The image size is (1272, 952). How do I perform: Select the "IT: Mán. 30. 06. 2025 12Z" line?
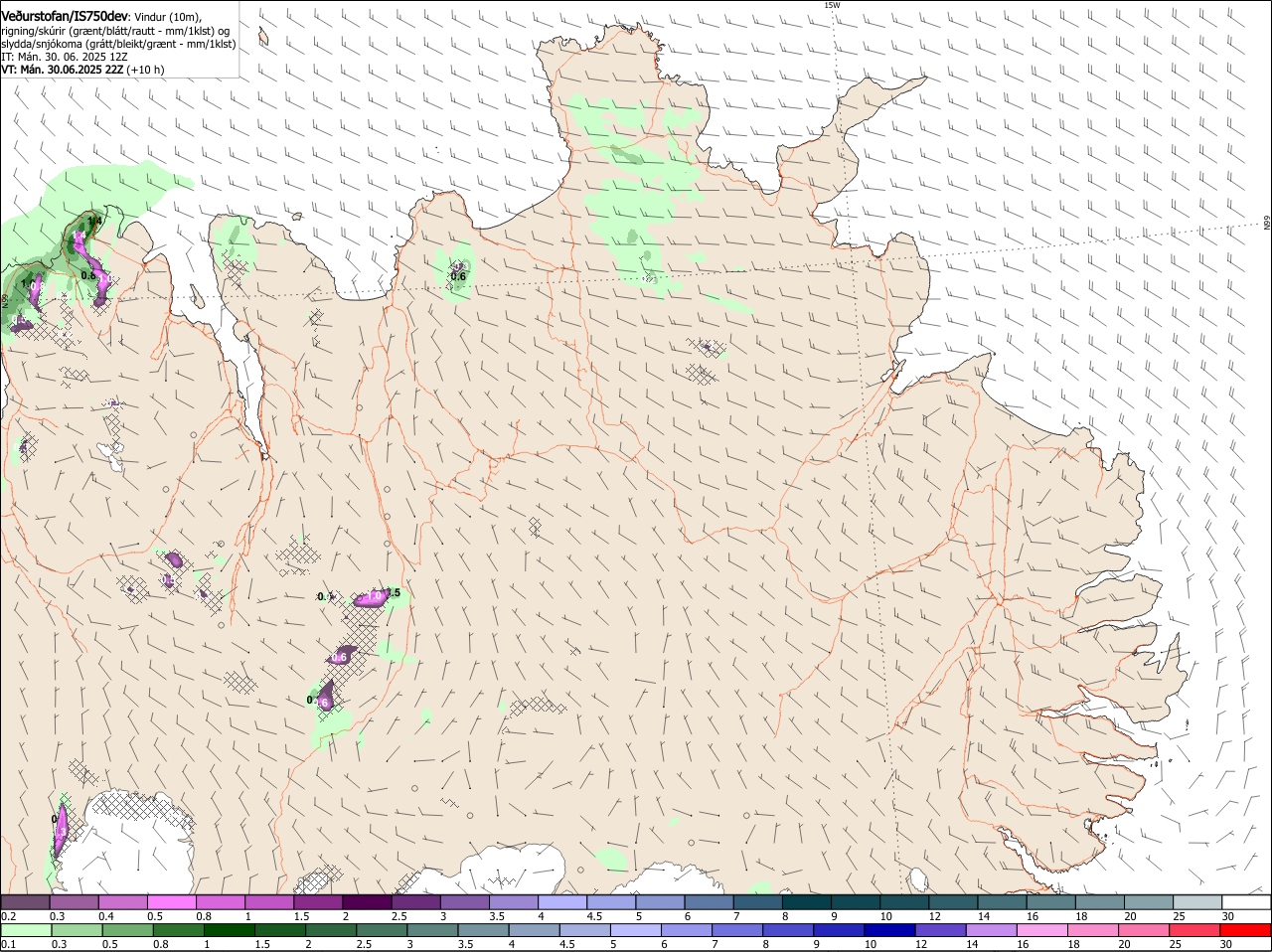point(64,57)
